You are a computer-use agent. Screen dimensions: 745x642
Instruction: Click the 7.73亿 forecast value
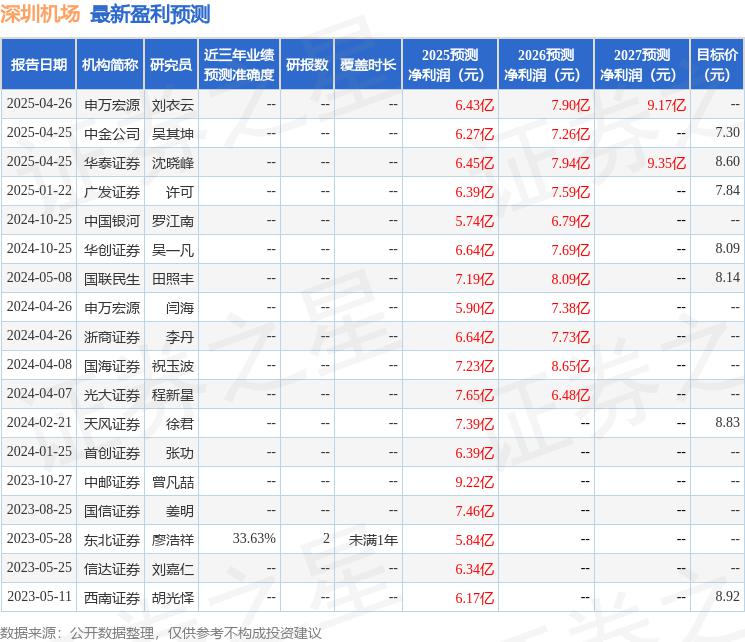570,337
